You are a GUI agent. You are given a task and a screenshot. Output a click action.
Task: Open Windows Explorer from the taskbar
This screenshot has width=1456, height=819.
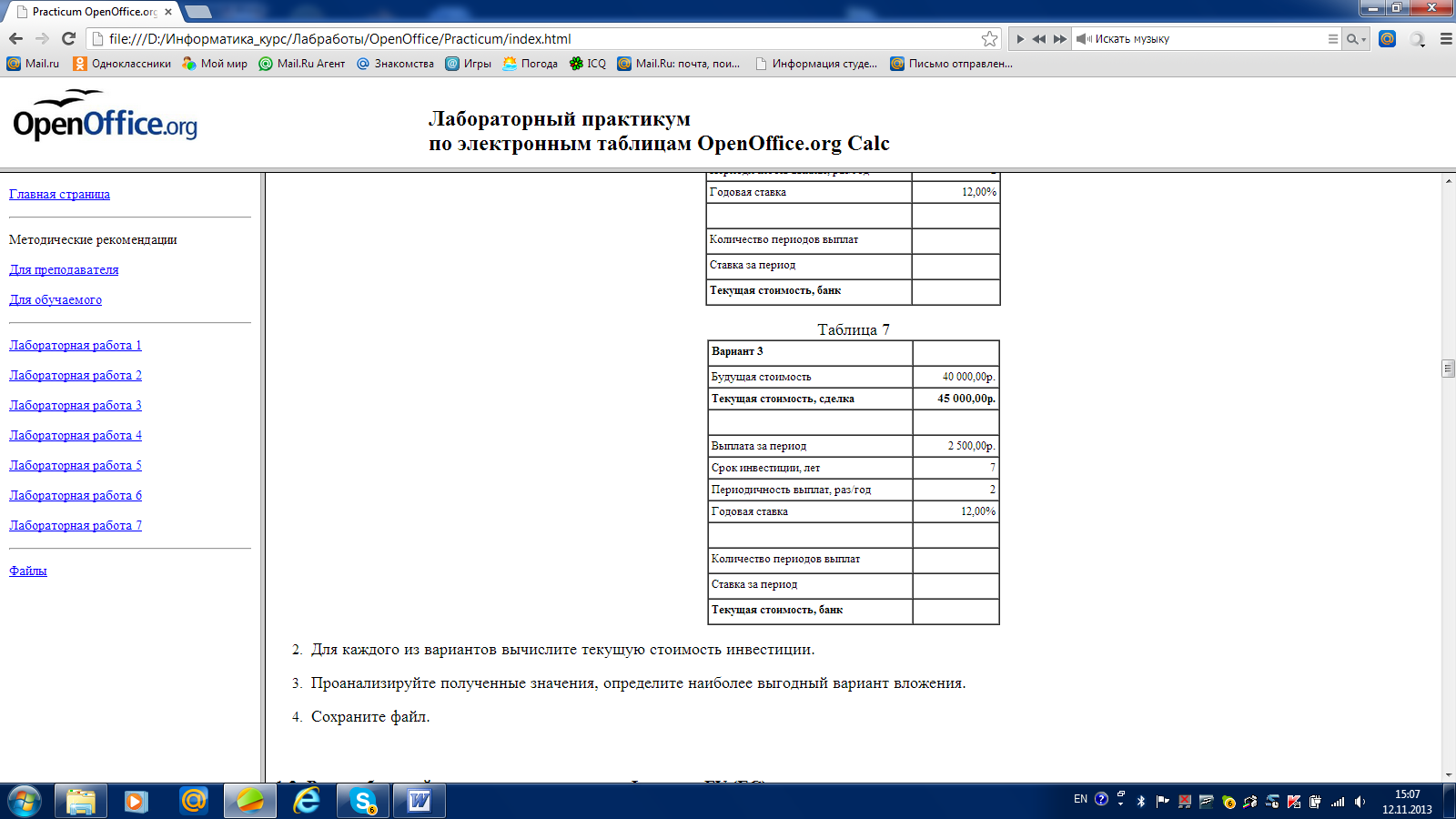coord(81,801)
